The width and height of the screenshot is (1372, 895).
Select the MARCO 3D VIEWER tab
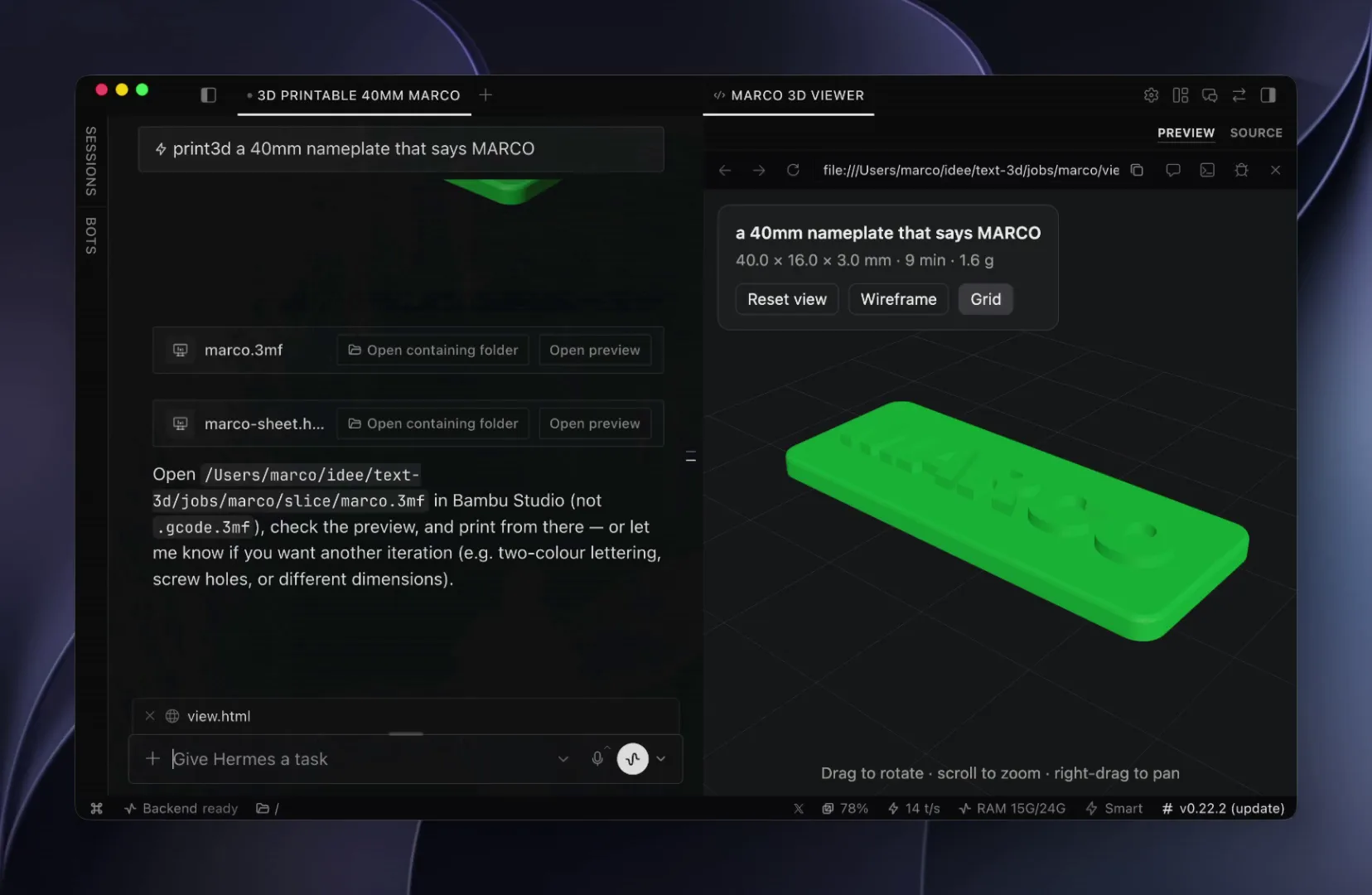[x=789, y=95]
